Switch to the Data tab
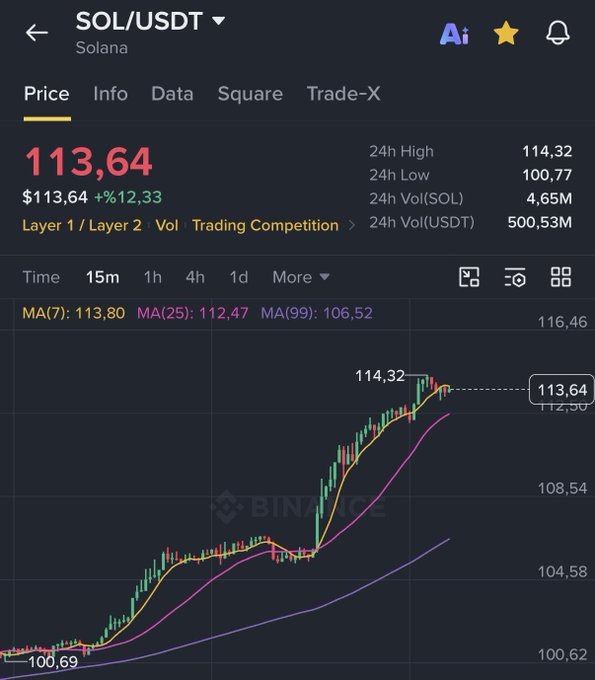This screenshot has width=595, height=680. 172,94
